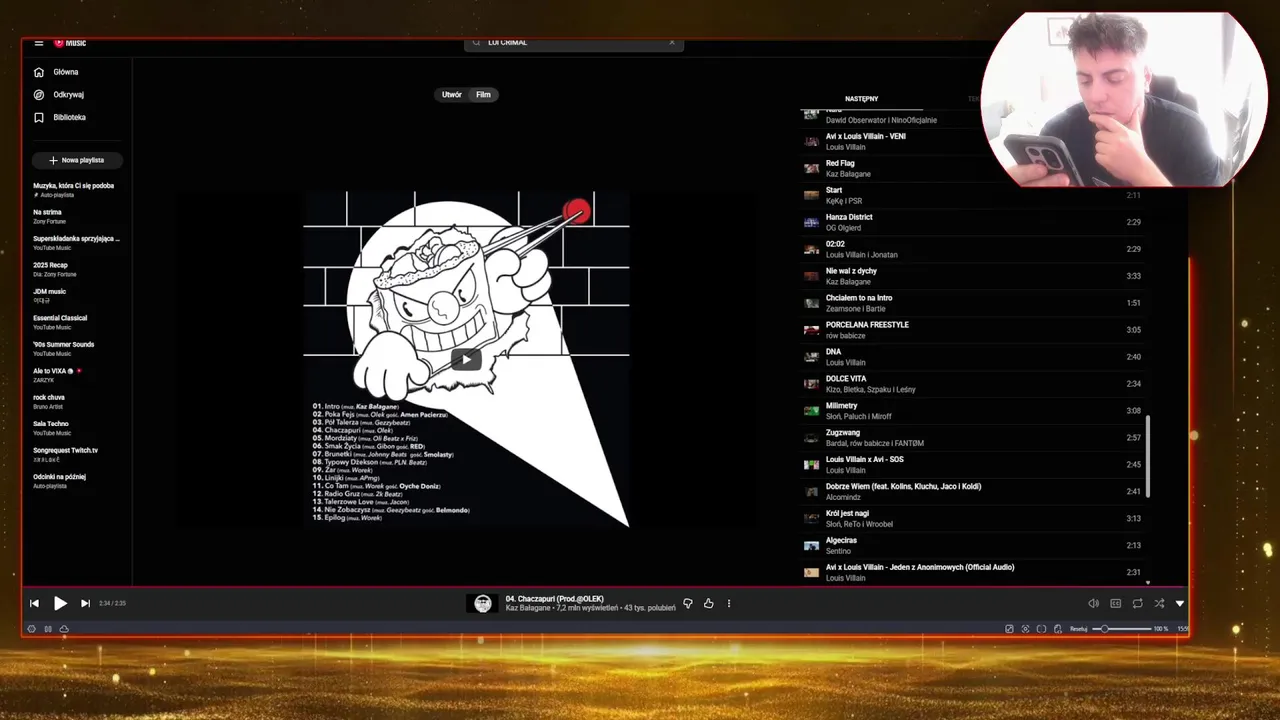Toggle shuffle mode
Image resolution: width=1280 pixels, height=720 pixels.
pyautogui.click(x=1159, y=603)
